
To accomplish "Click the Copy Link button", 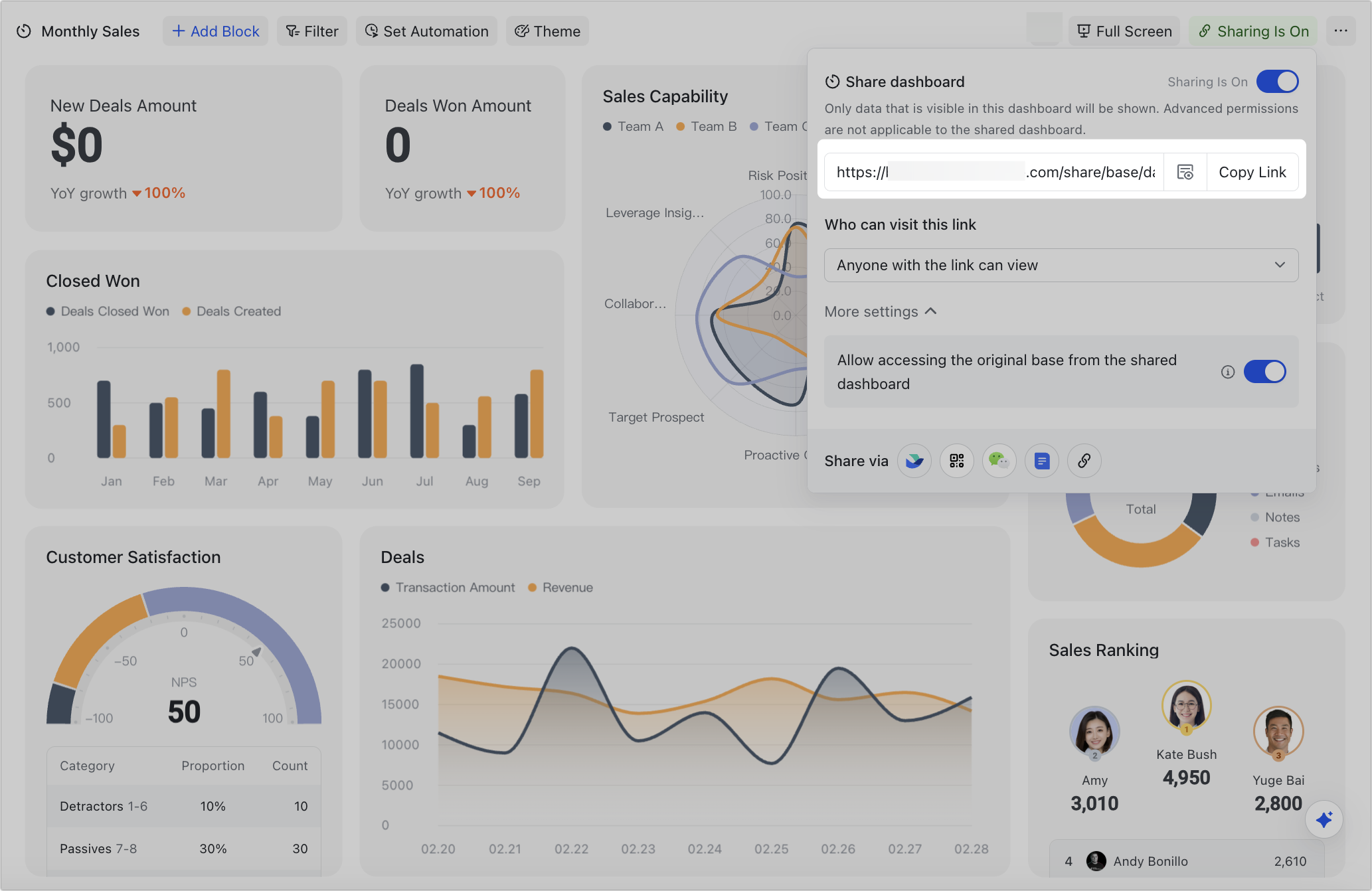I will pyautogui.click(x=1252, y=172).
